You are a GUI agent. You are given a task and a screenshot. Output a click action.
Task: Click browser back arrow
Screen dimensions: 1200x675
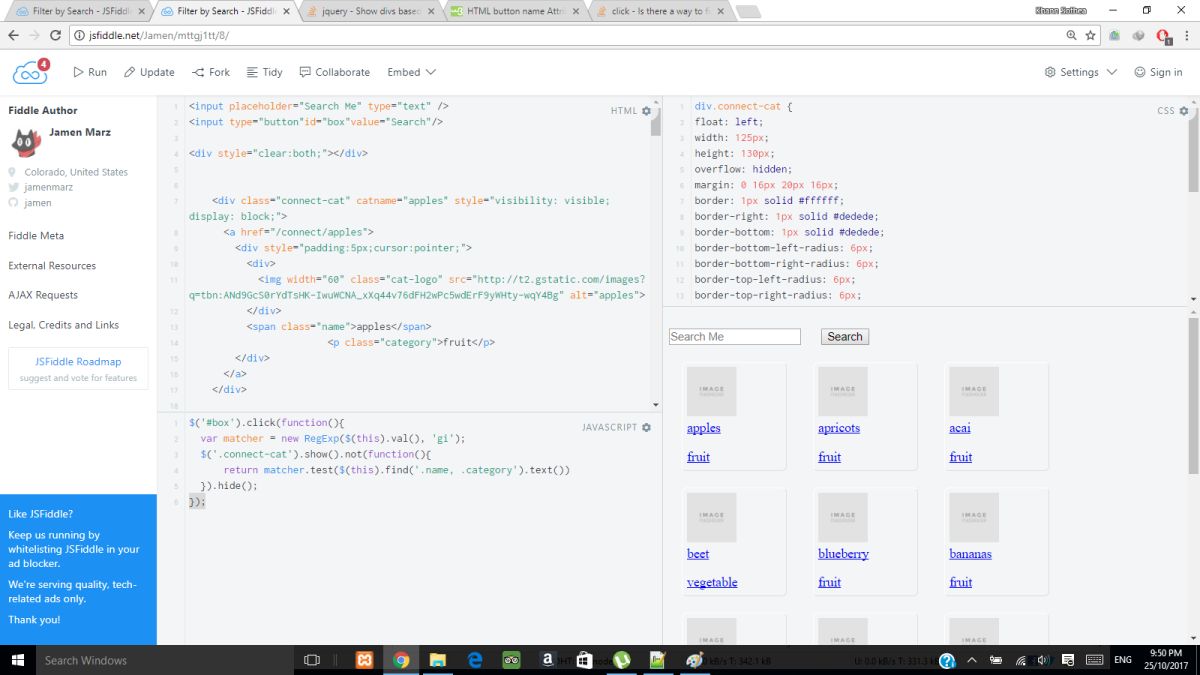14,35
